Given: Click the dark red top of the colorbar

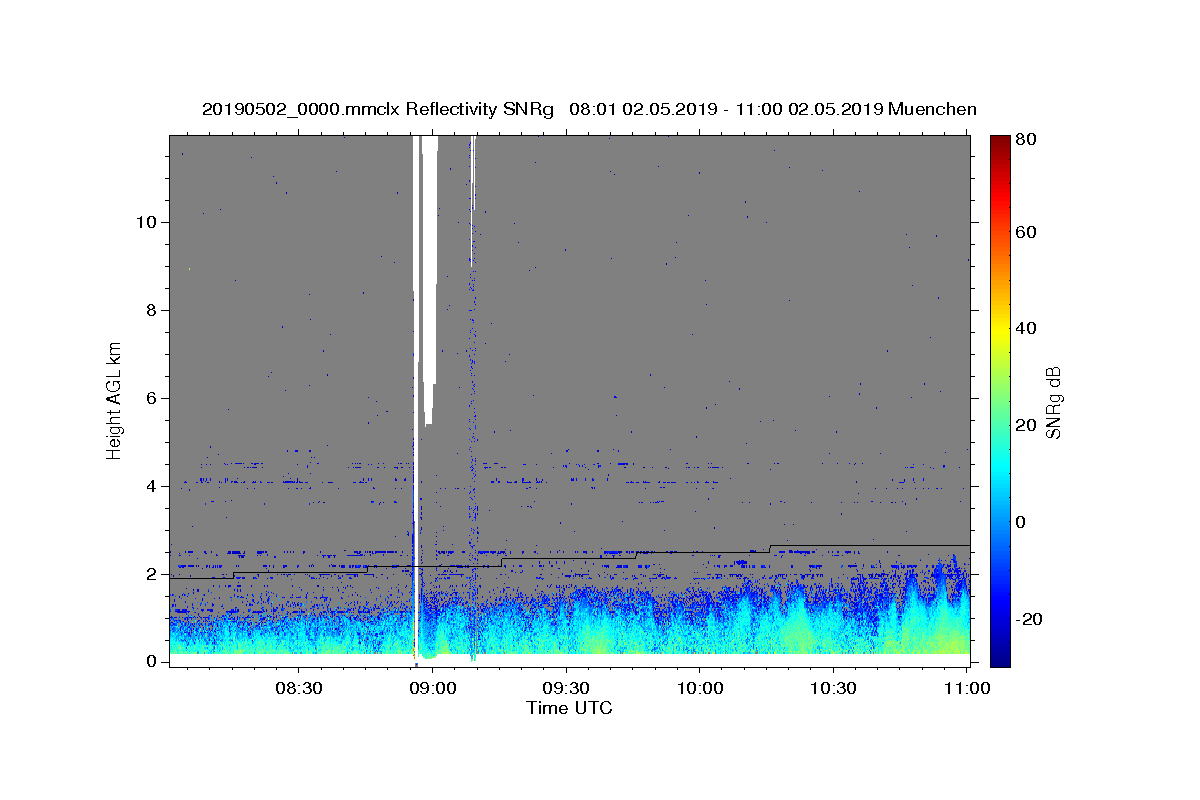Looking at the screenshot, I should (1000, 142).
